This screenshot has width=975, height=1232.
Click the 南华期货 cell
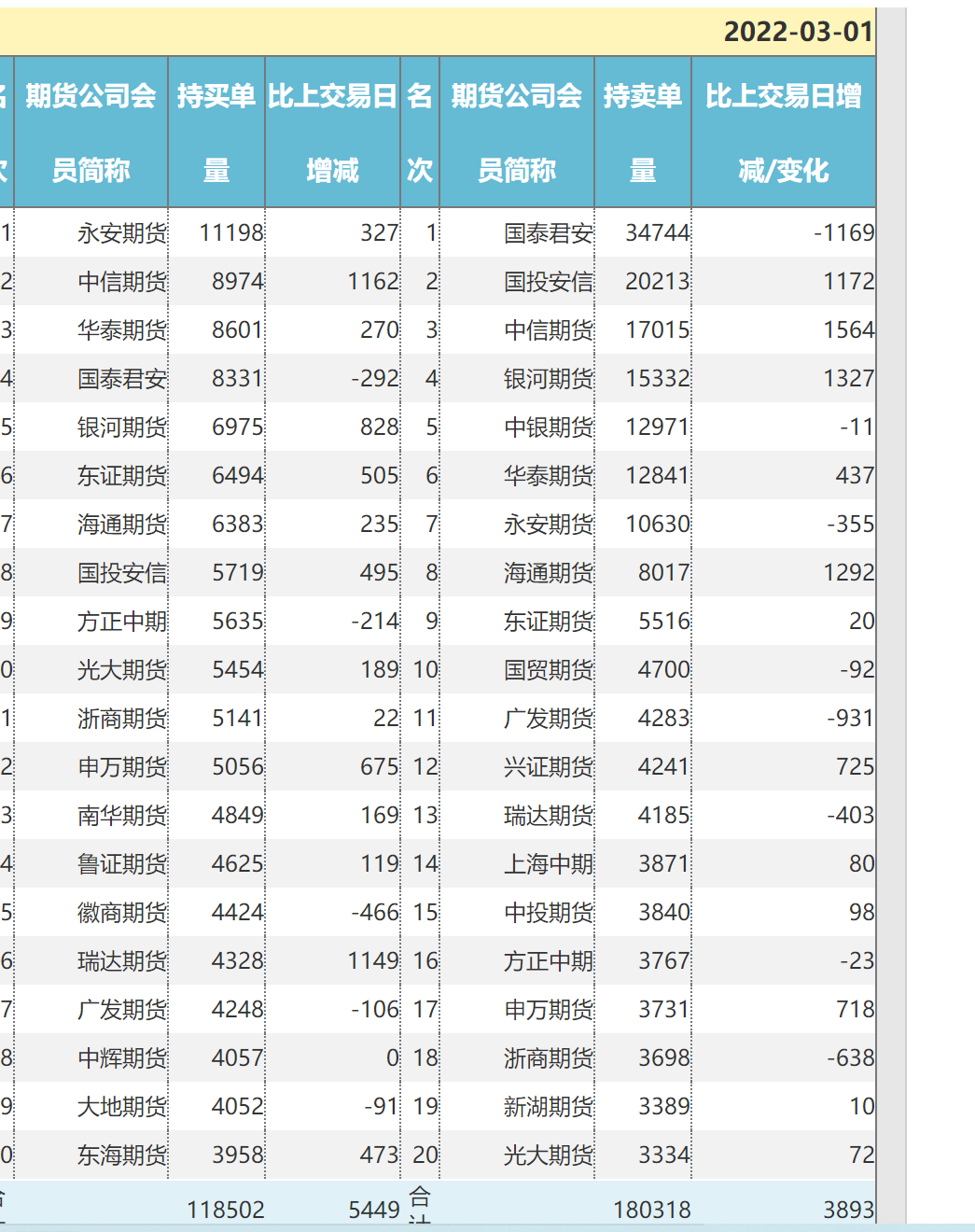(91, 815)
